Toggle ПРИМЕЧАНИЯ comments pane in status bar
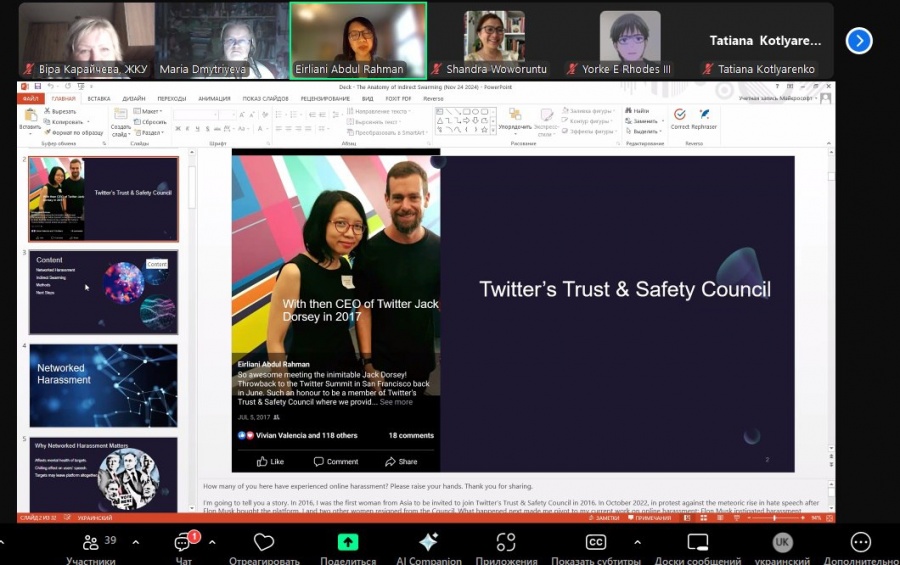The image size is (900, 565). 649,518
